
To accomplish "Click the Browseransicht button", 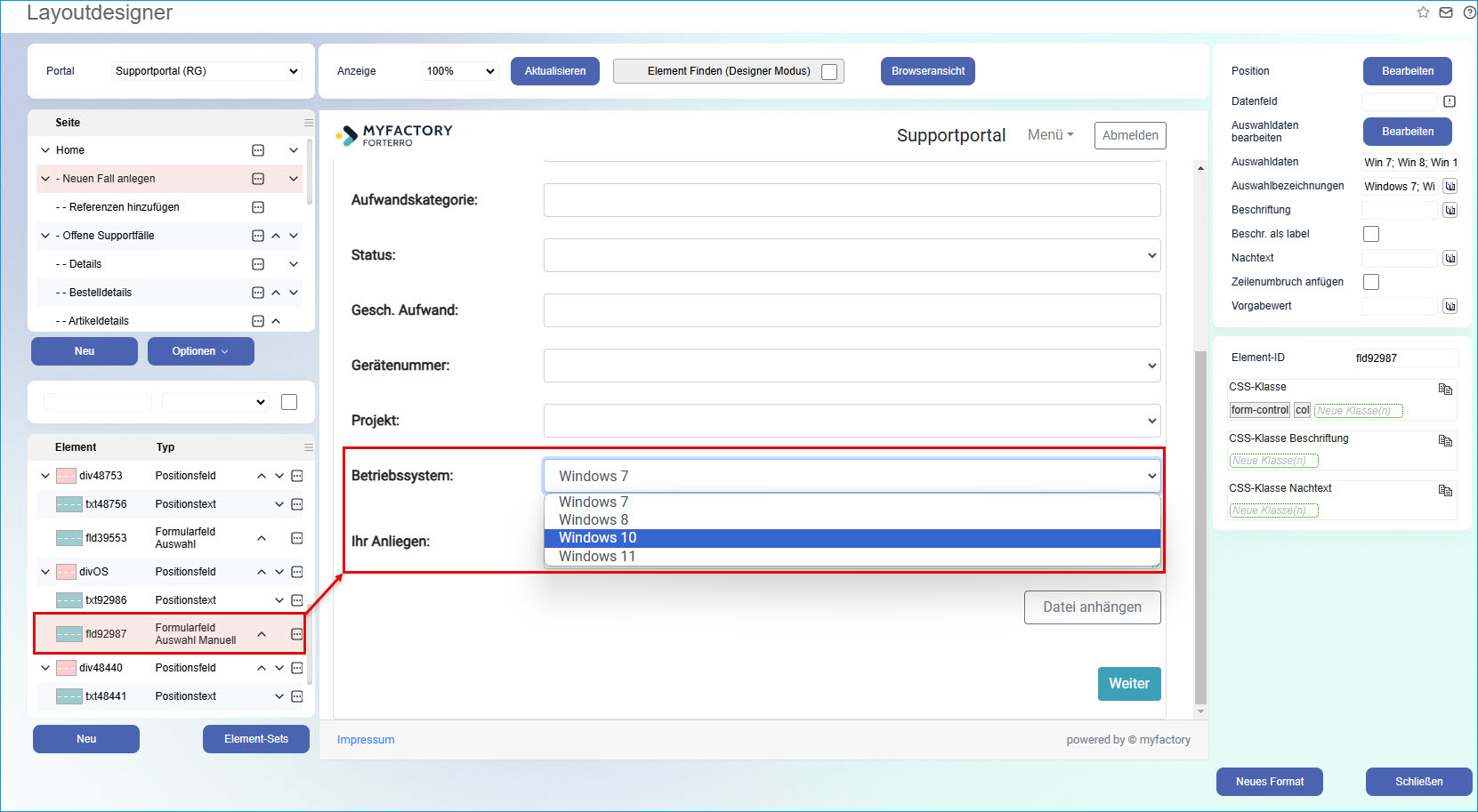I will pyautogui.click(x=927, y=71).
